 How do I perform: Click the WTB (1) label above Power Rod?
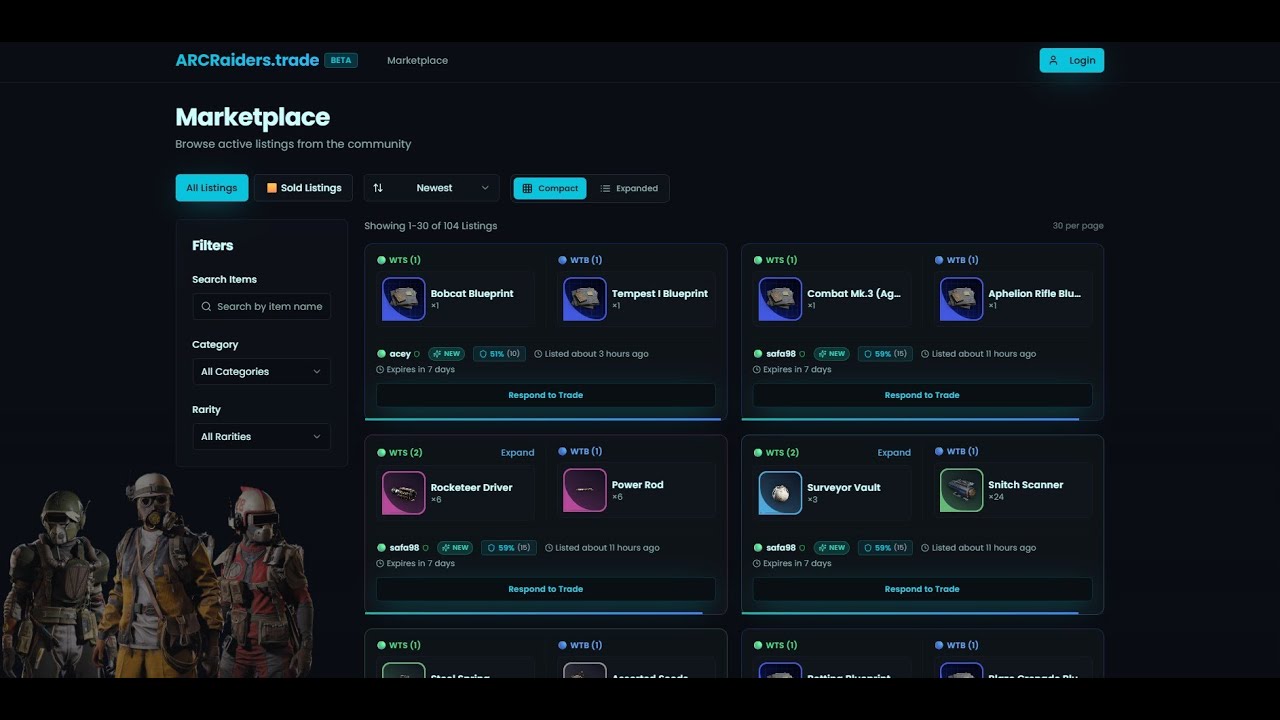pyautogui.click(x=580, y=452)
